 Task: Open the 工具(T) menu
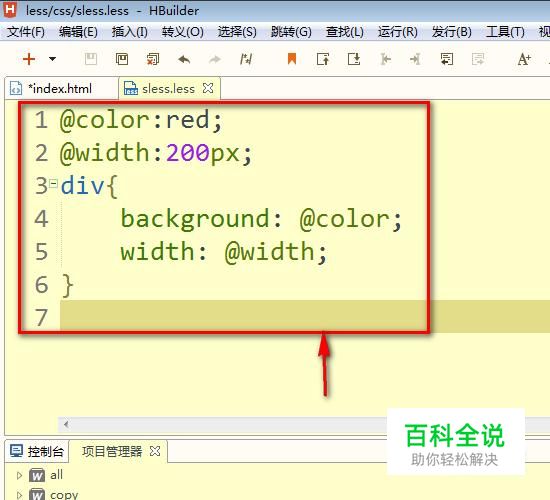505,32
